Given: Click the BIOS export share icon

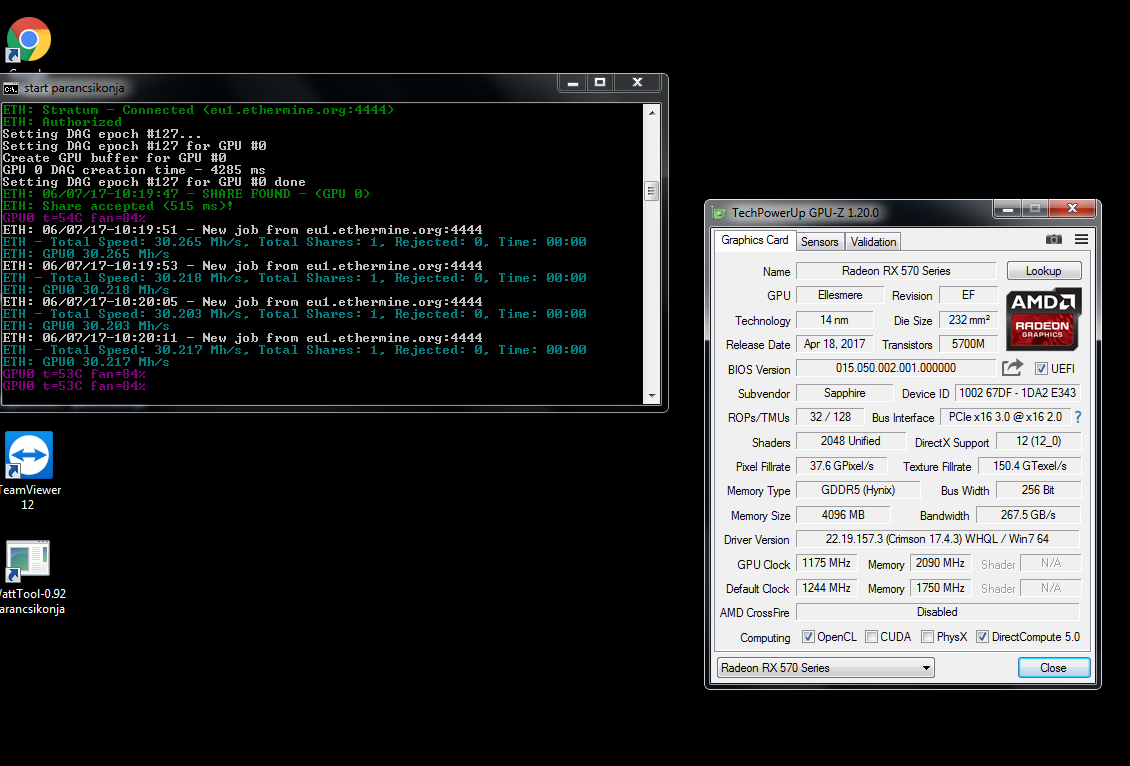Looking at the screenshot, I should pyautogui.click(x=1013, y=368).
